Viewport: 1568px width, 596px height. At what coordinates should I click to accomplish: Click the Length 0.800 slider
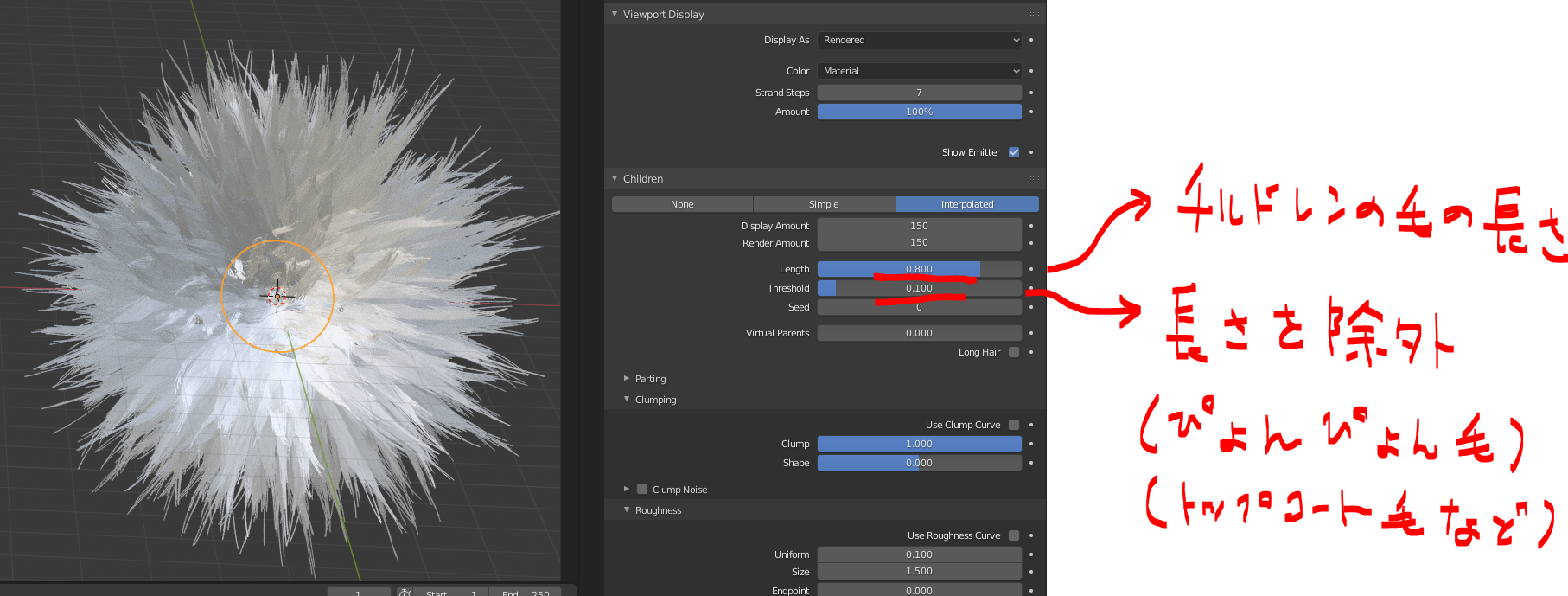(920, 269)
